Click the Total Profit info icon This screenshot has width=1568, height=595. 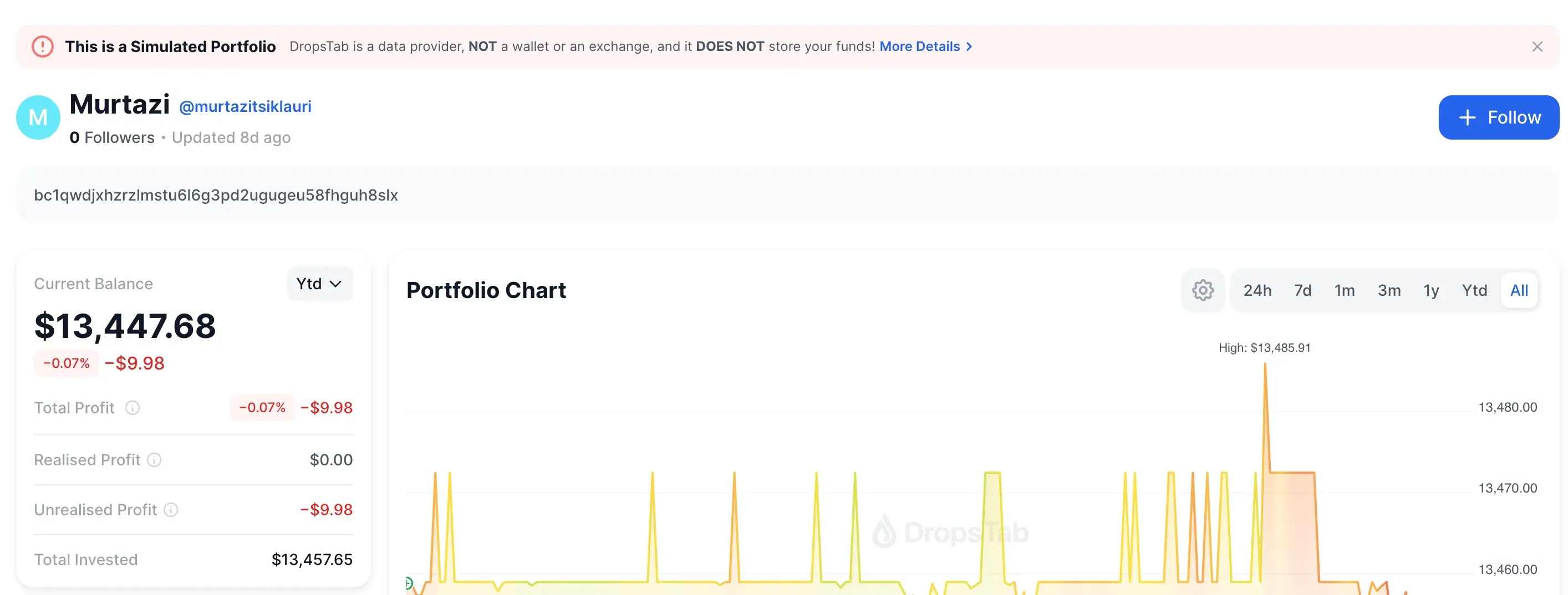click(x=133, y=408)
